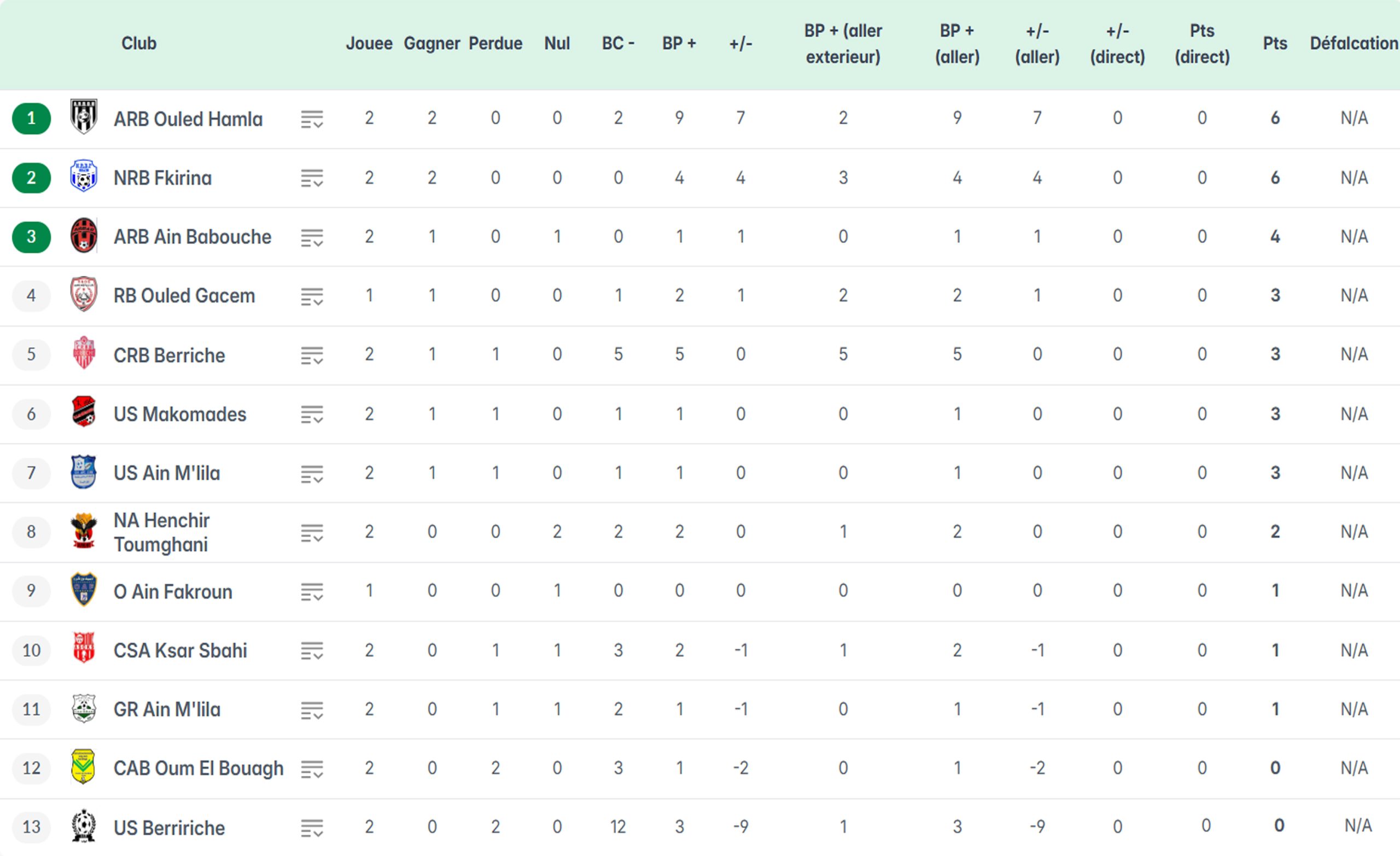Open details expander for GR Ain M'lila
Viewport: 1400px width, 856px height.
point(311,710)
